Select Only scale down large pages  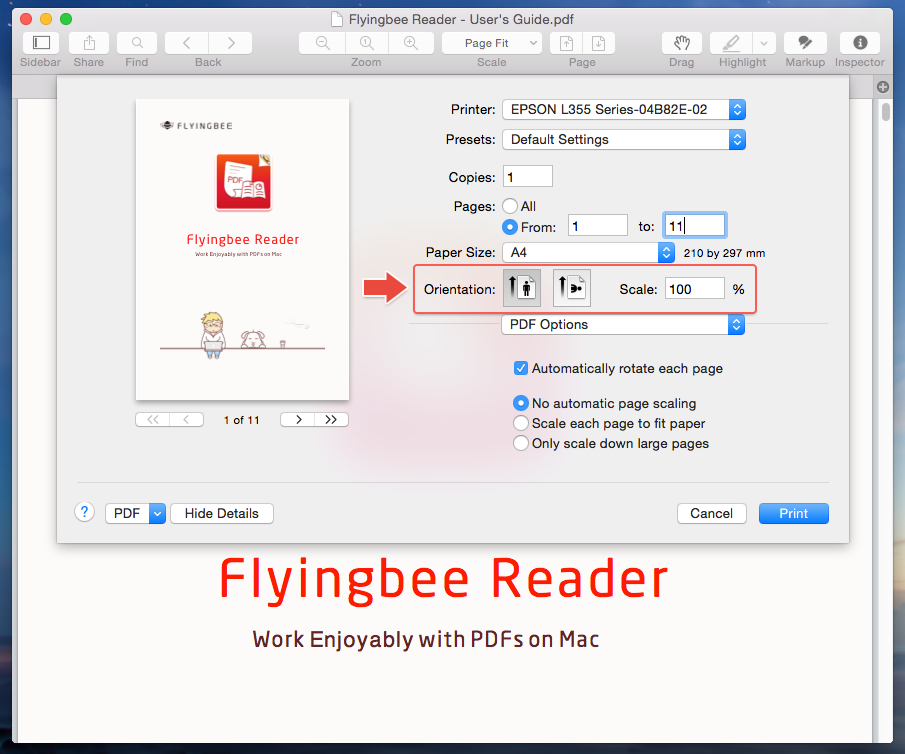(521, 443)
